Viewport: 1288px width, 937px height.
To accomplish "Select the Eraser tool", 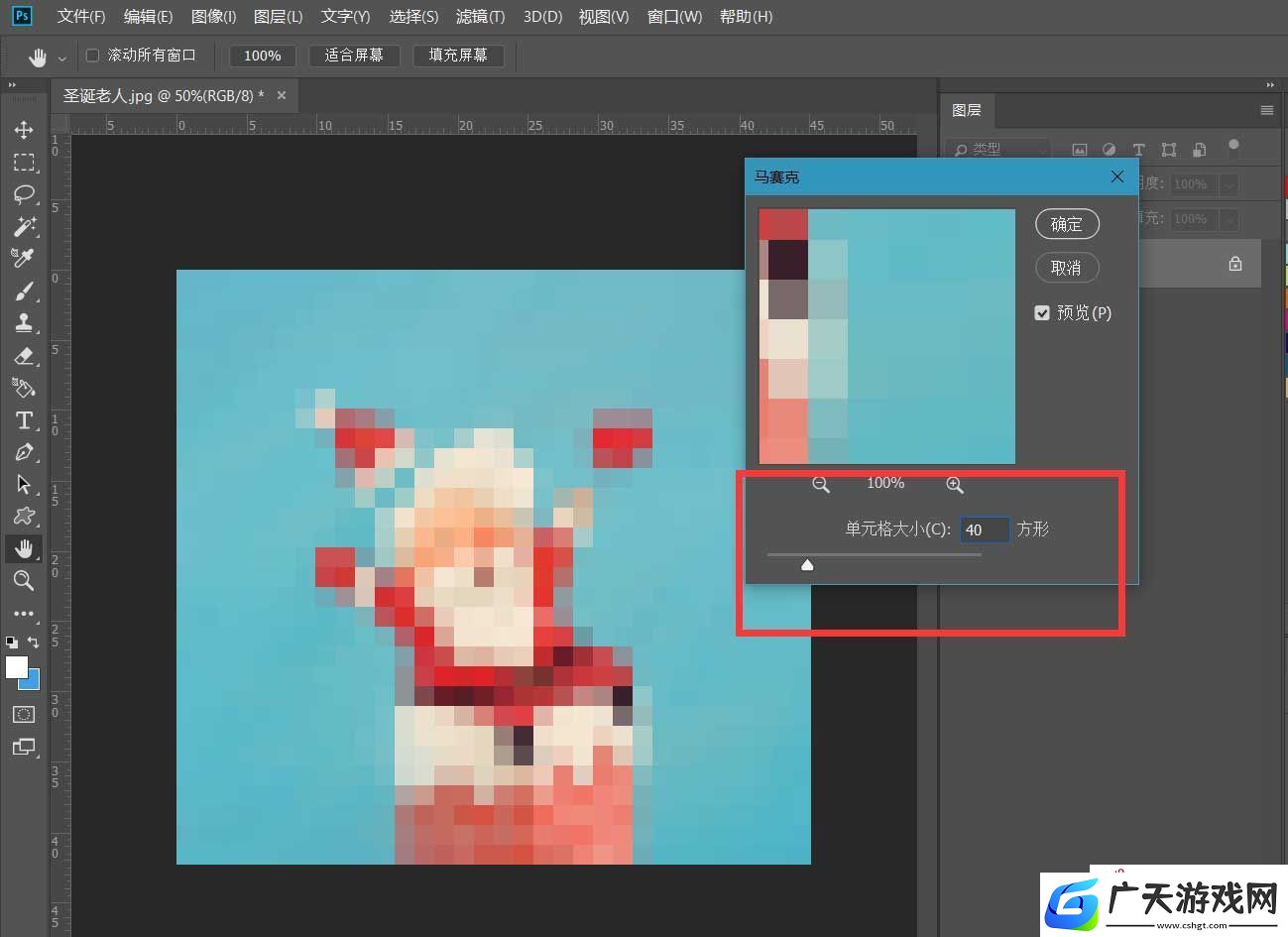I will (x=24, y=355).
